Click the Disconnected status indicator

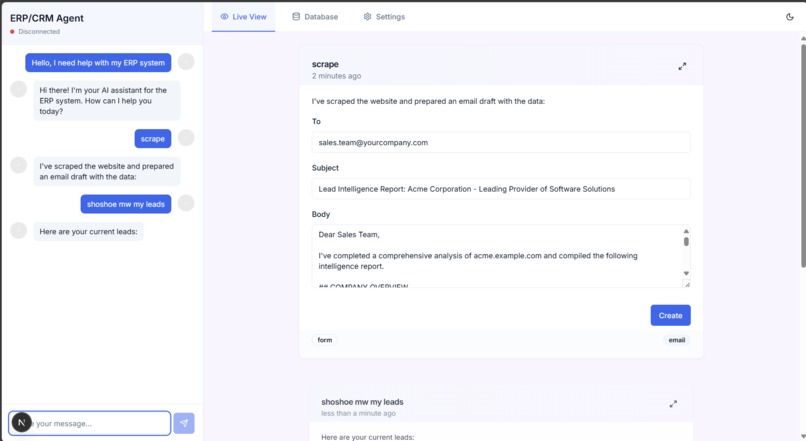35,32
